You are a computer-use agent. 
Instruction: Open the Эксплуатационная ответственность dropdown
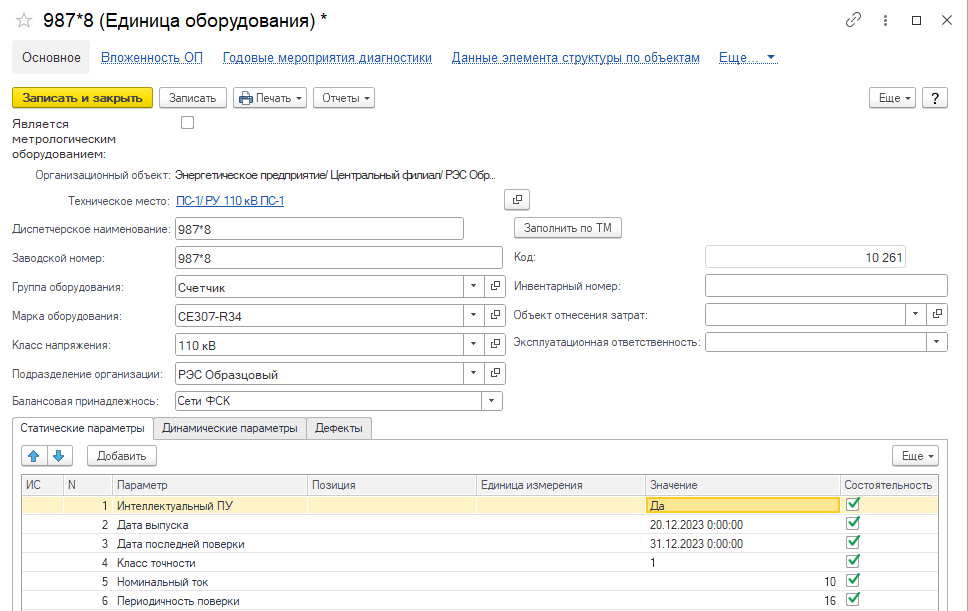[x=937, y=342]
